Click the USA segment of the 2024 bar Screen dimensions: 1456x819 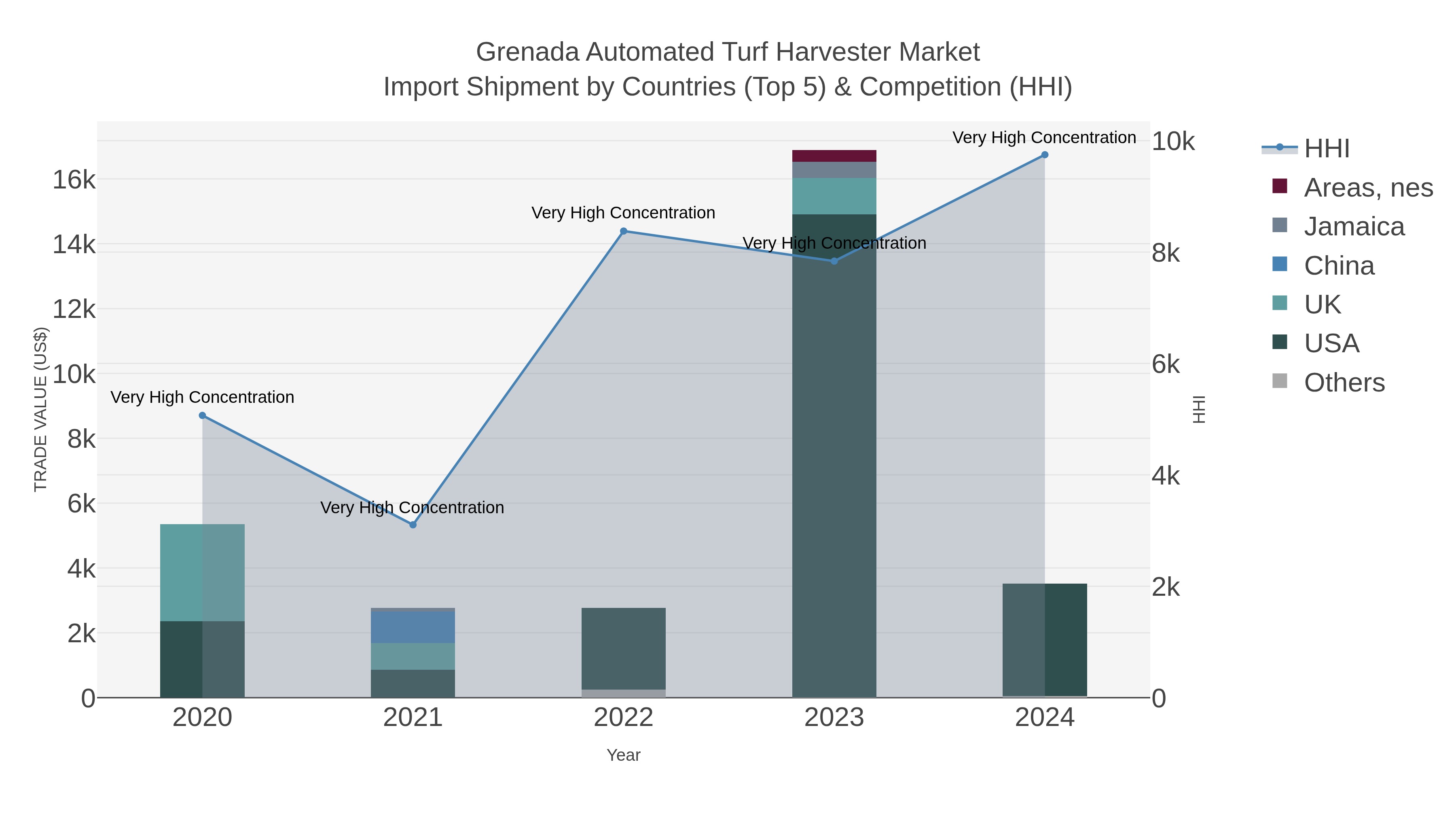click(1045, 640)
